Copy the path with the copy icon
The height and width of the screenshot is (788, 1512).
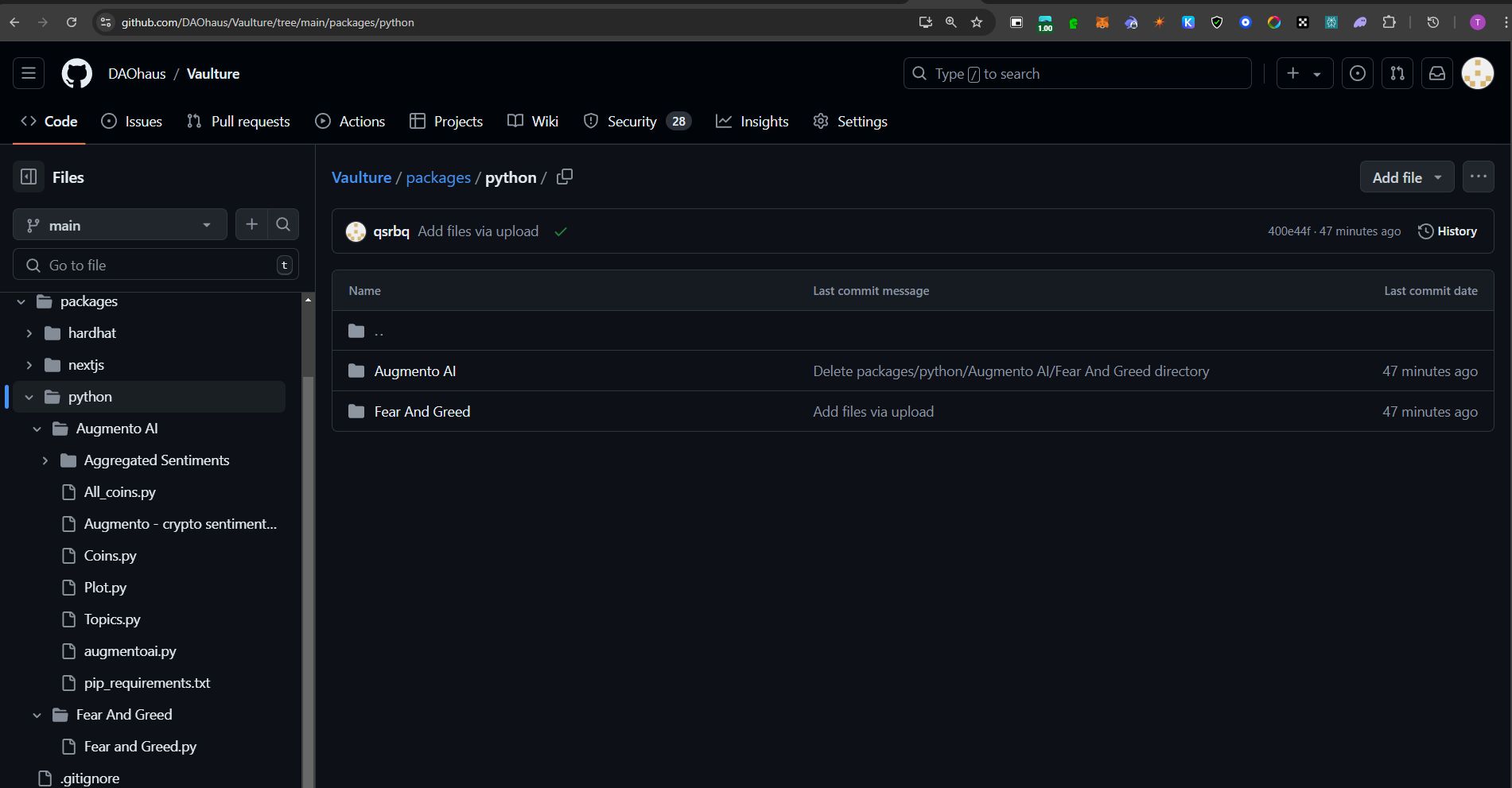tap(565, 177)
